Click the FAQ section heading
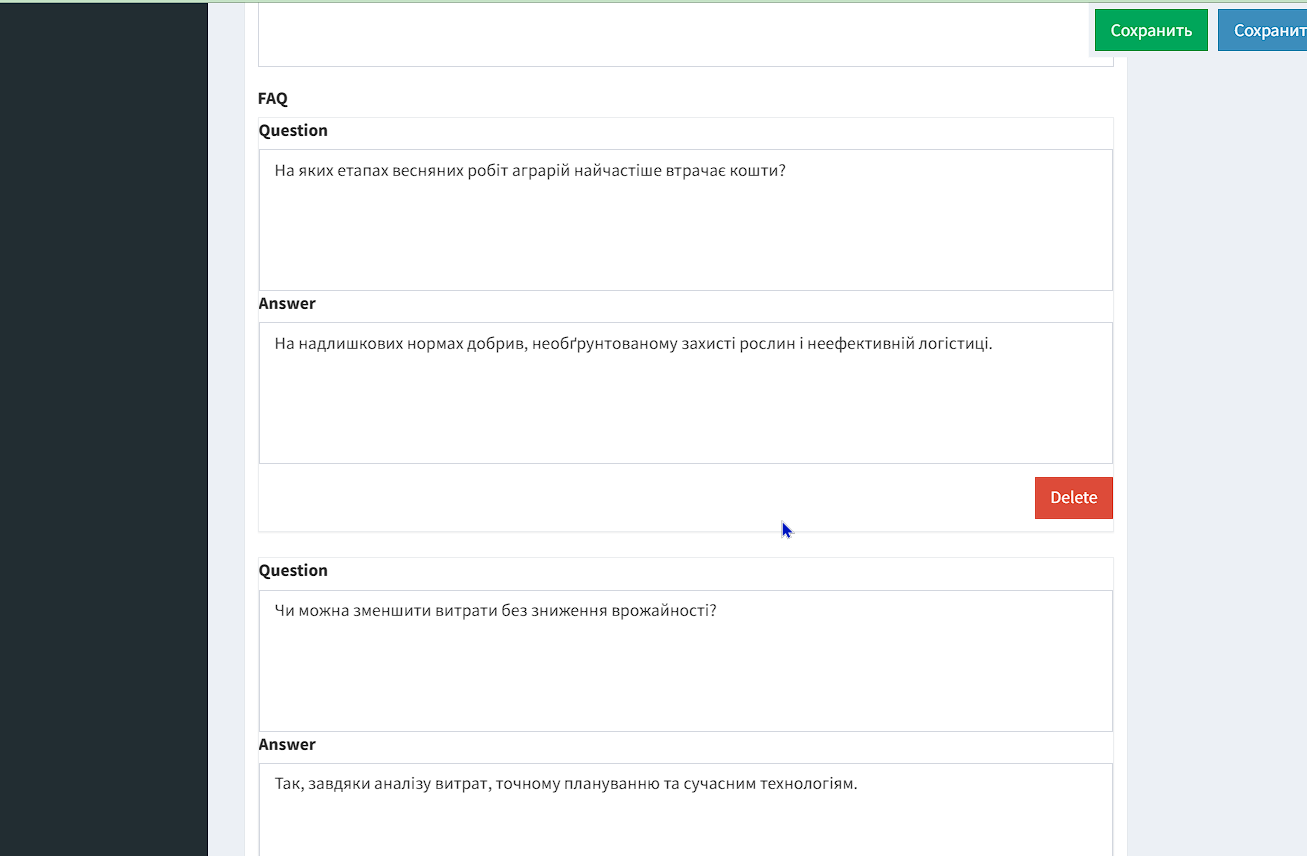Screen dimensions: 1307x856 [x=273, y=99]
